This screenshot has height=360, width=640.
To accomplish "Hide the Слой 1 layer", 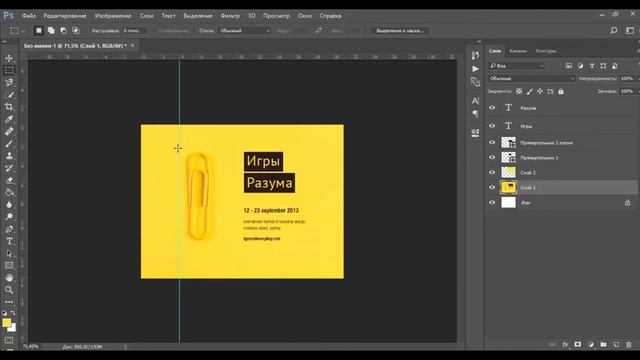I will pyautogui.click(x=492, y=187).
